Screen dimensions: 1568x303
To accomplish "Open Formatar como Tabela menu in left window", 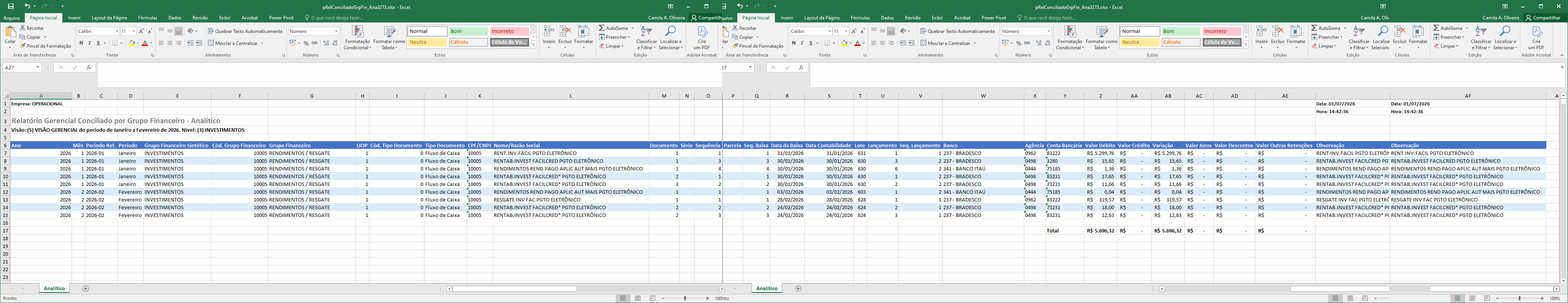I will coord(389,37).
